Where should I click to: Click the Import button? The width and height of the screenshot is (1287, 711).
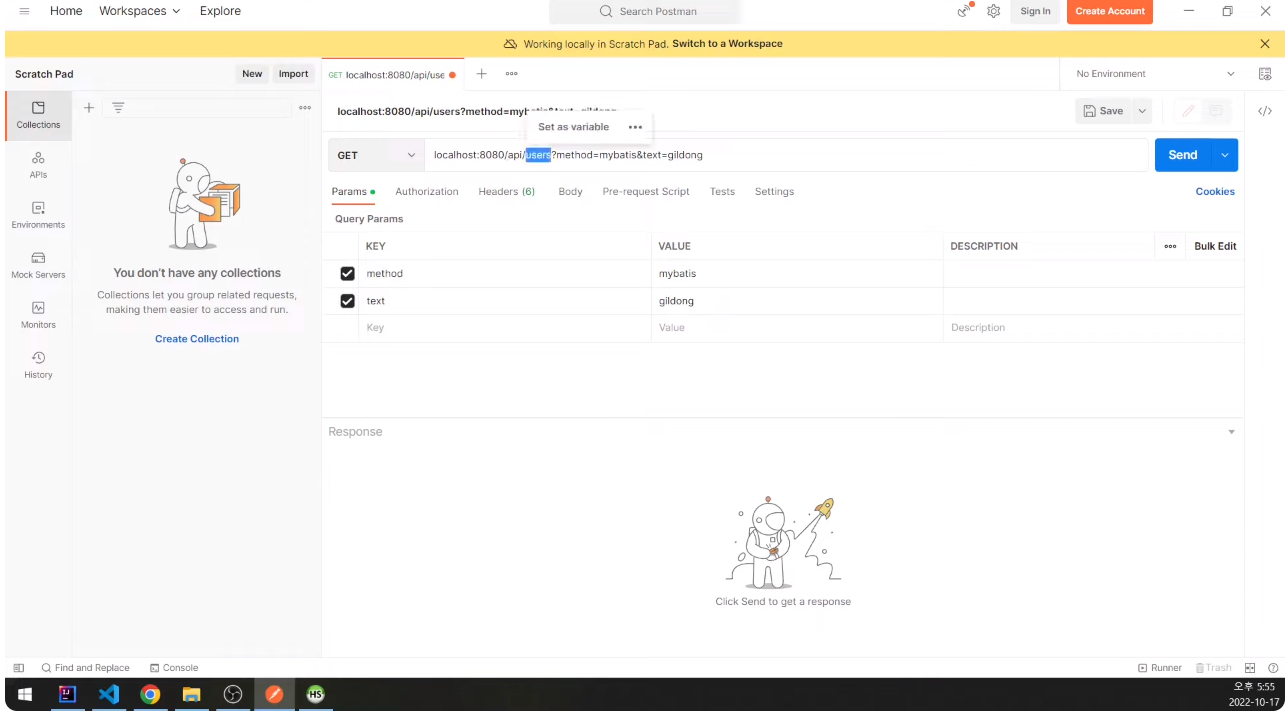pyautogui.click(x=293, y=74)
